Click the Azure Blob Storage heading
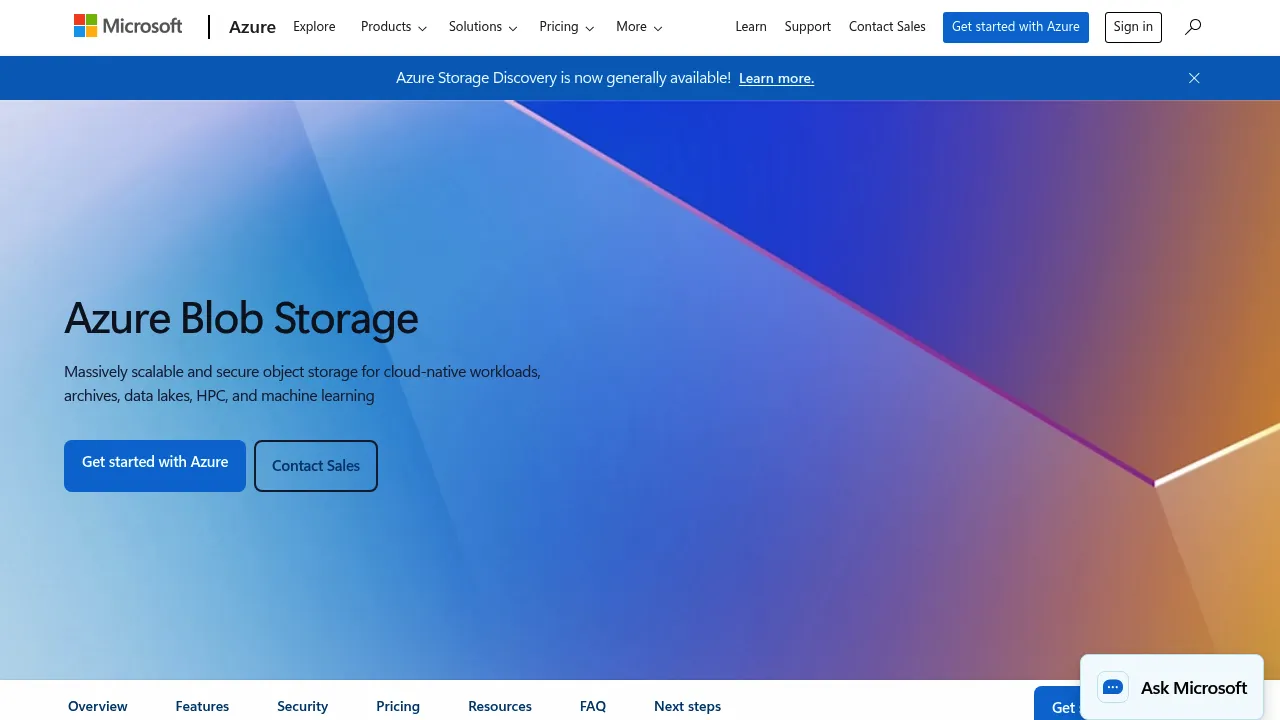Viewport: 1280px width, 720px height. point(241,318)
